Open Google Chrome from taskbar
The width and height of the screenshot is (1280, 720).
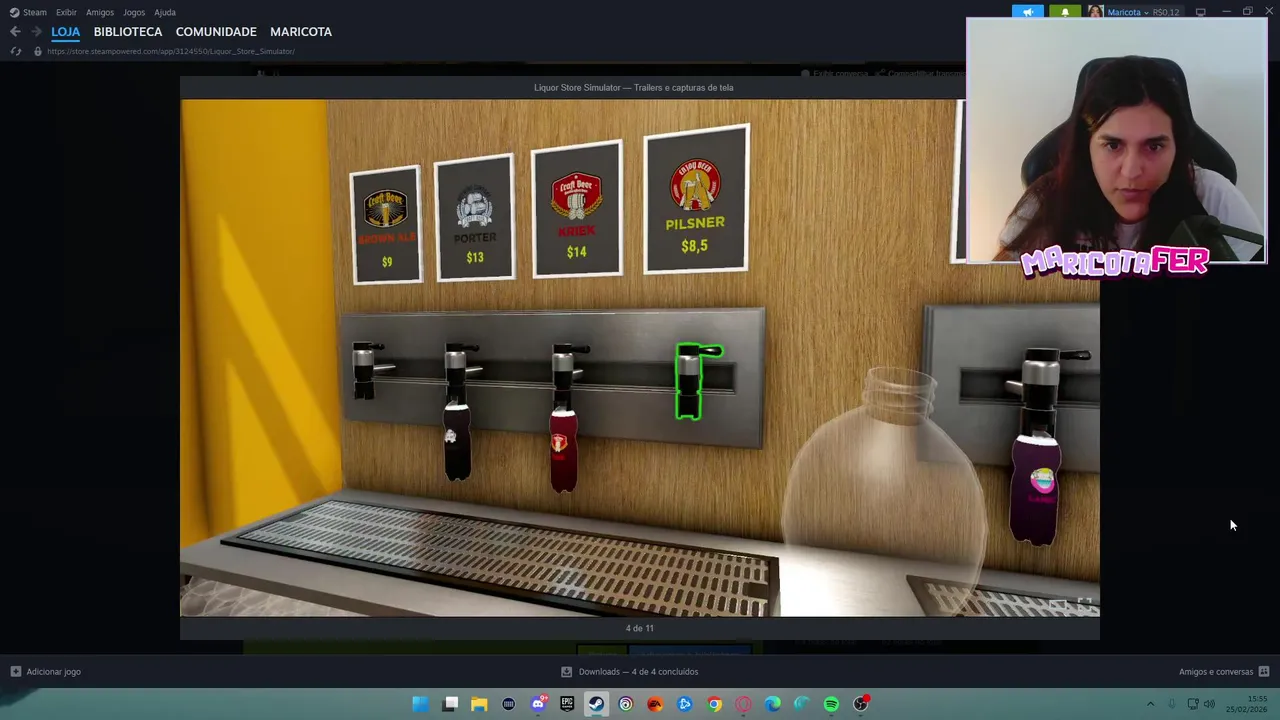click(x=714, y=704)
